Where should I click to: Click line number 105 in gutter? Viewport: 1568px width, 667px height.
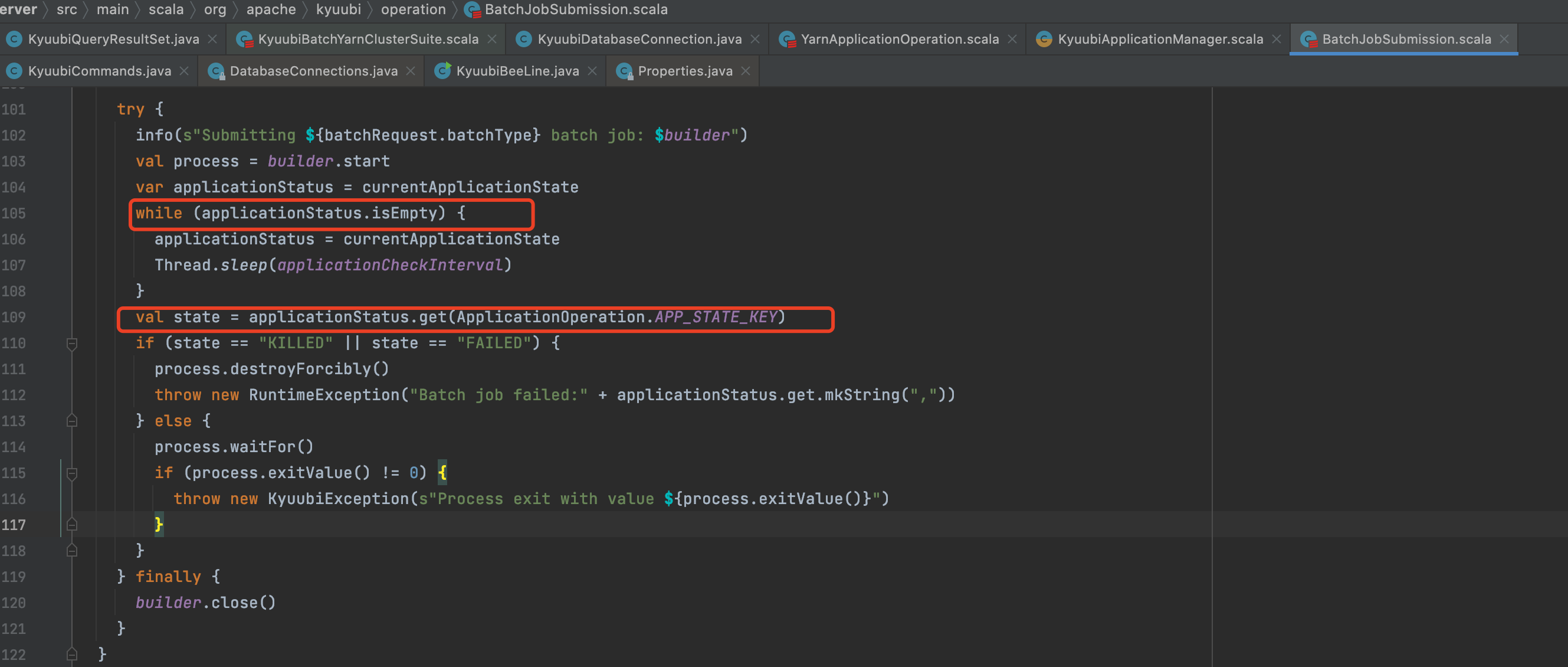[14, 213]
